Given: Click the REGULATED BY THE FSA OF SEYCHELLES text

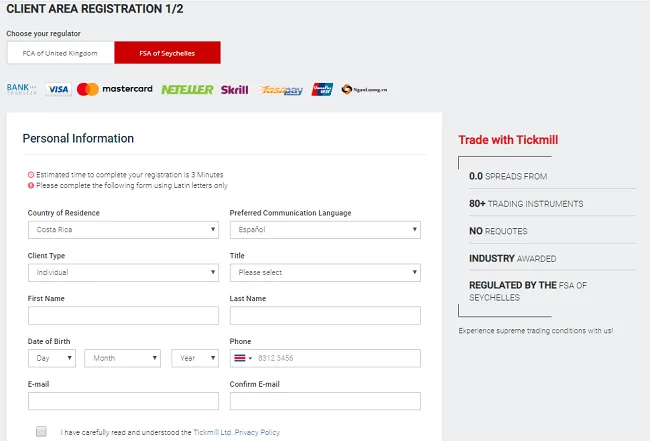Looking at the screenshot, I should [x=528, y=291].
